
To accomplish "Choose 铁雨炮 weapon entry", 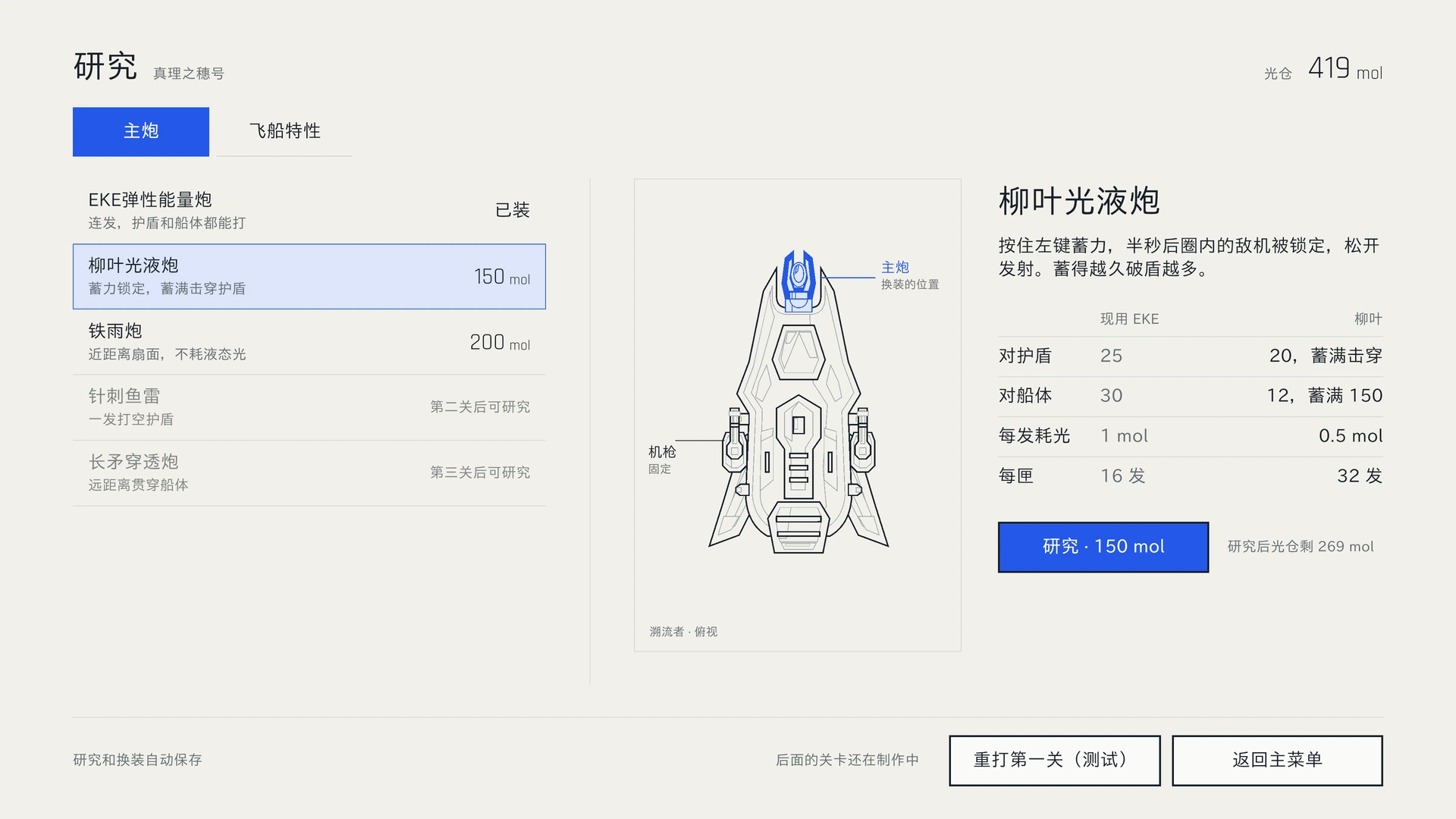I will point(309,342).
